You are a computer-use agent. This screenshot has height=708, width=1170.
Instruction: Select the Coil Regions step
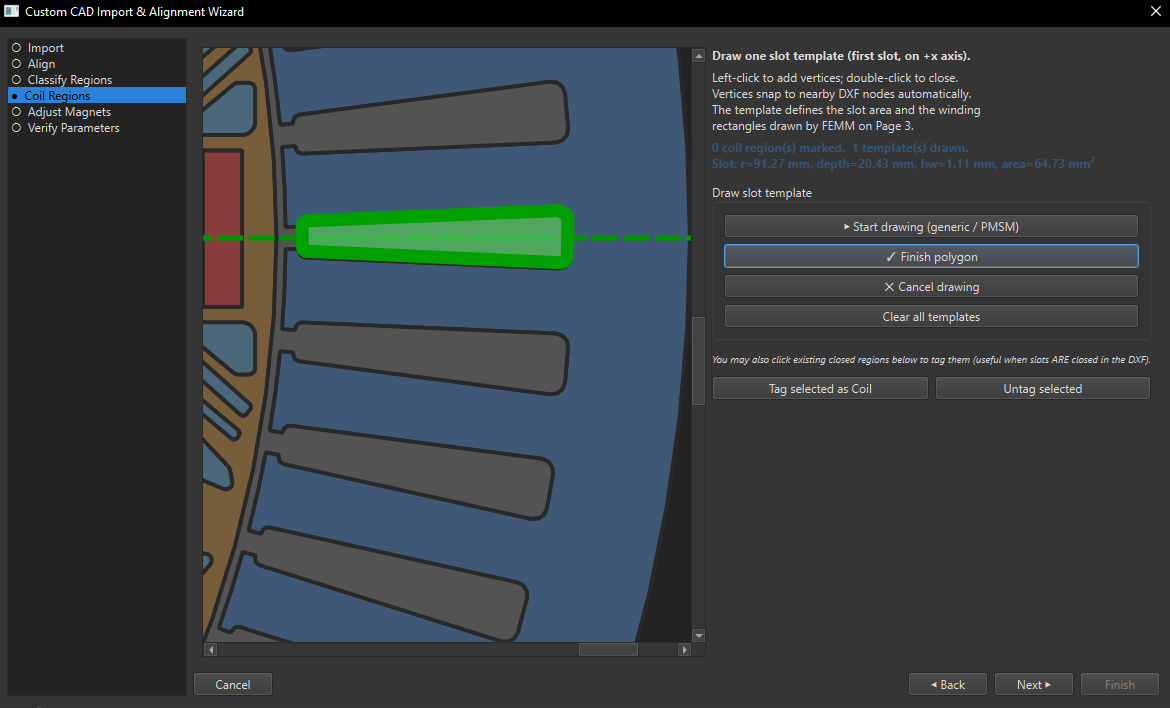pyautogui.click(x=97, y=95)
